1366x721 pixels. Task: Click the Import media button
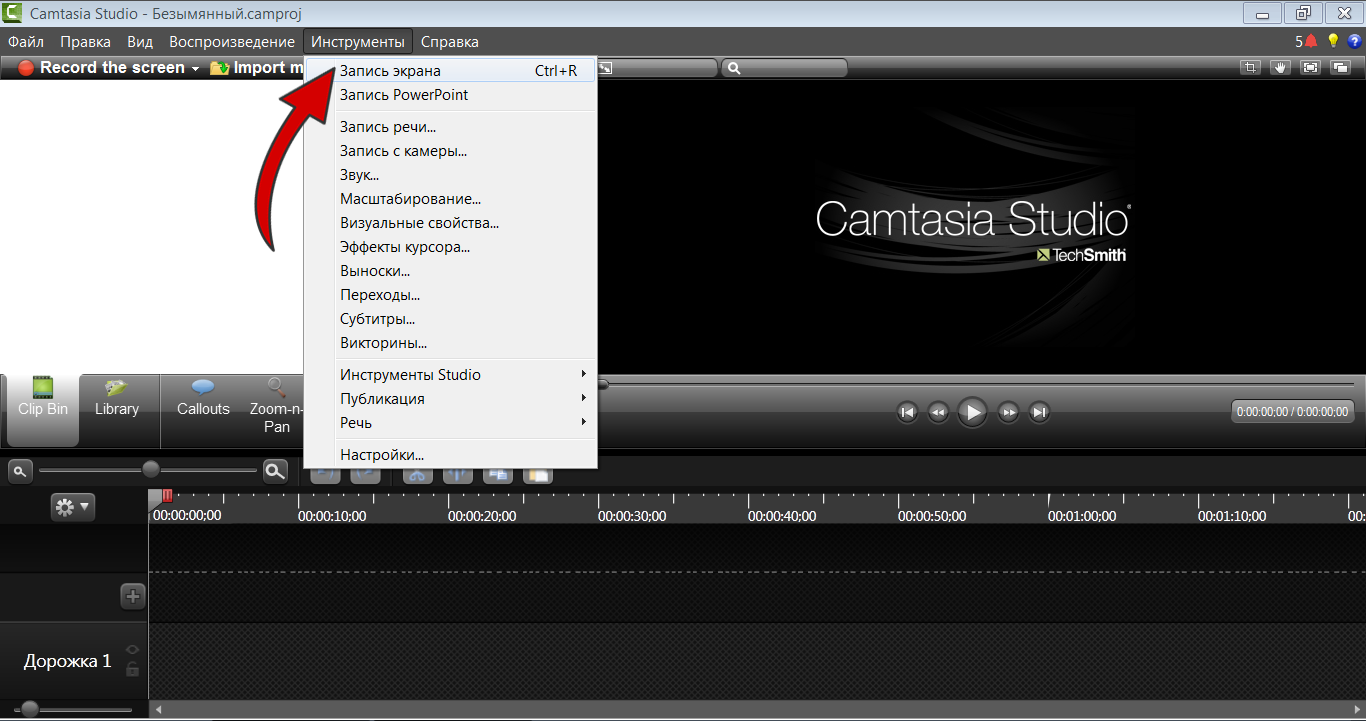(x=256, y=68)
